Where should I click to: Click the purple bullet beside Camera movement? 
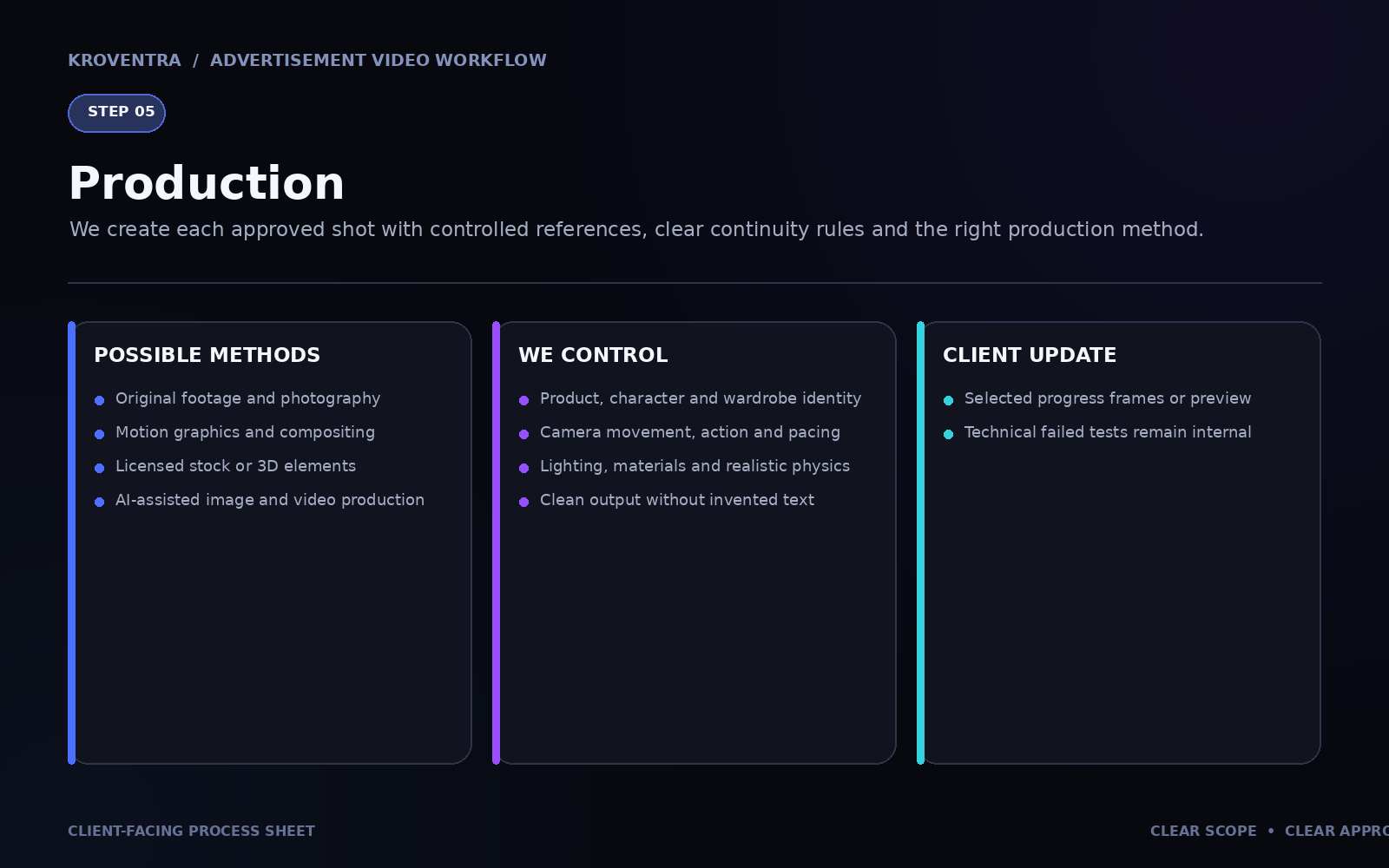click(x=523, y=434)
